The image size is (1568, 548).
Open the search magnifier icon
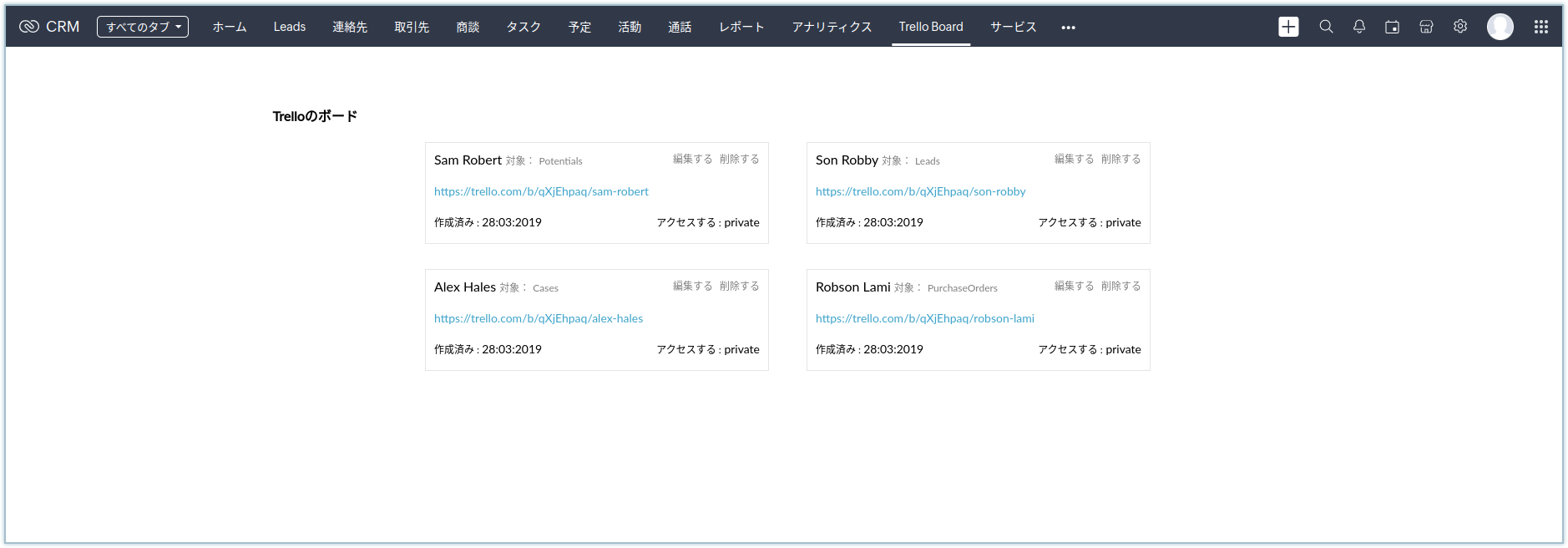pos(1326,27)
